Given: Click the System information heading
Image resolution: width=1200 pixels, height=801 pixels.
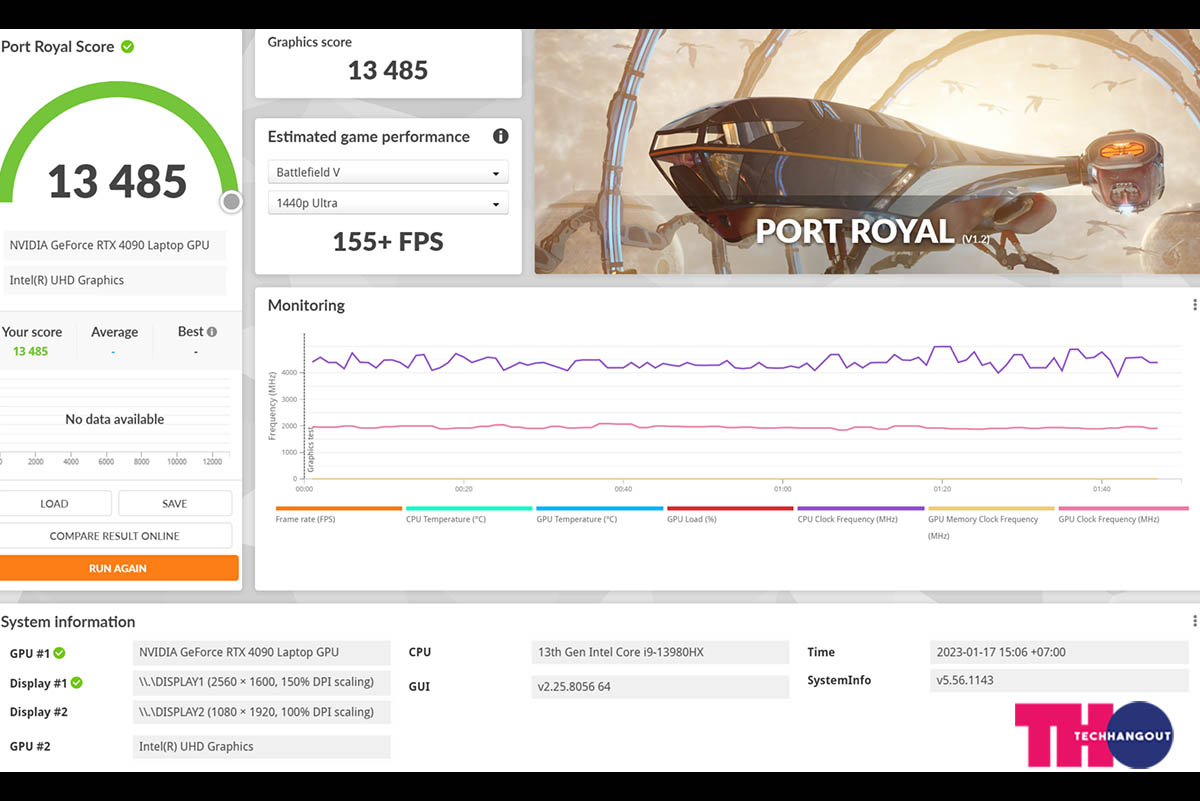Looking at the screenshot, I should (68, 621).
